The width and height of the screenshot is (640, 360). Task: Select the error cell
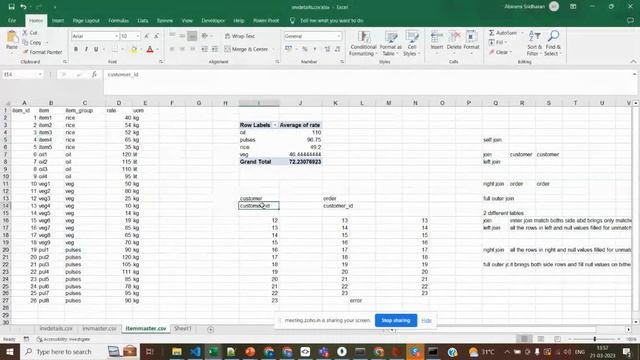(x=356, y=300)
